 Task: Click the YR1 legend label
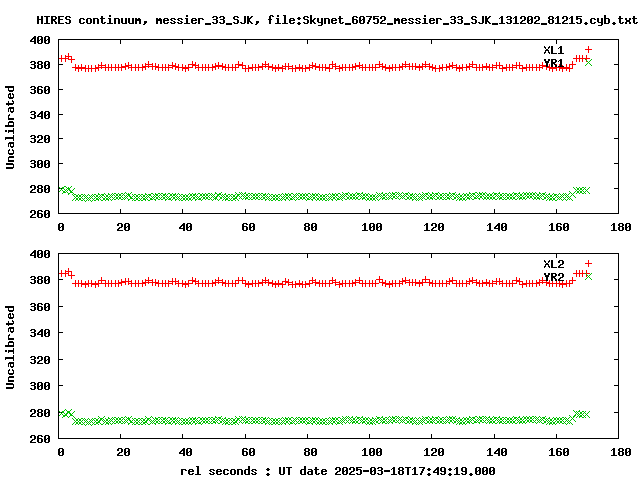[553, 63]
